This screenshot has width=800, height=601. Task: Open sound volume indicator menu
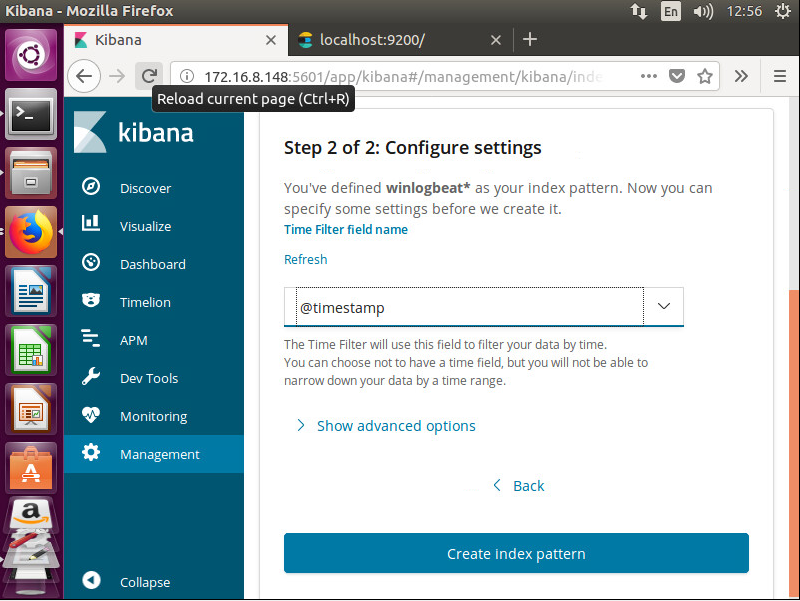(703, 11)
